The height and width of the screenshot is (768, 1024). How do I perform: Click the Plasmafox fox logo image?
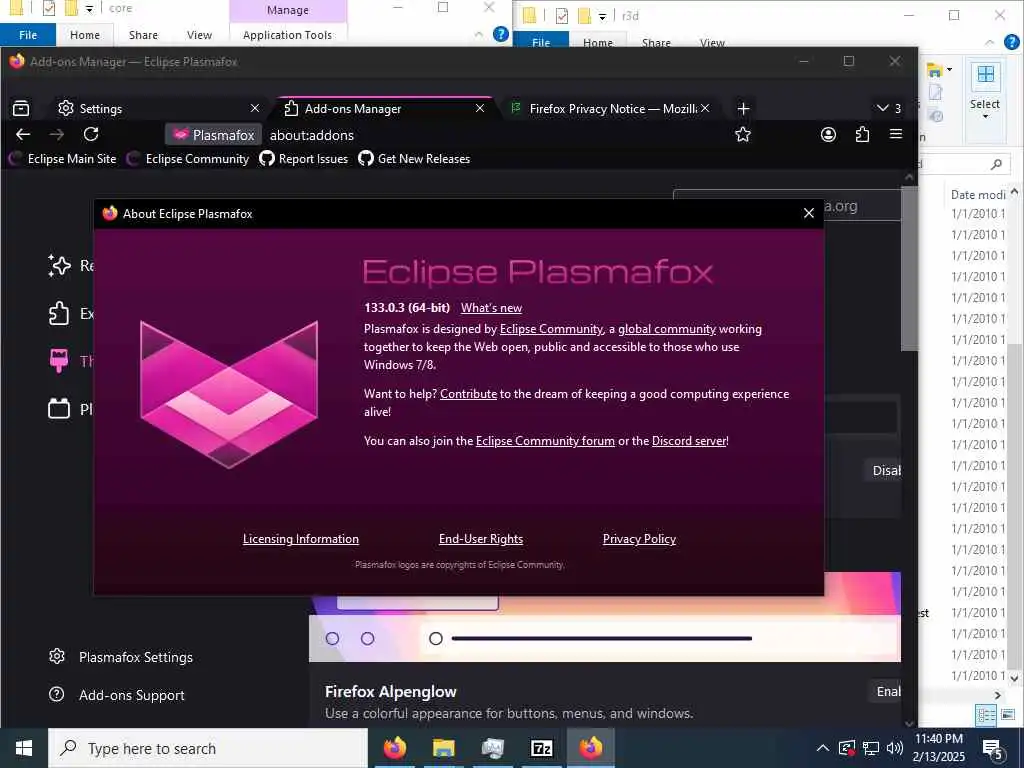point(229,394)
